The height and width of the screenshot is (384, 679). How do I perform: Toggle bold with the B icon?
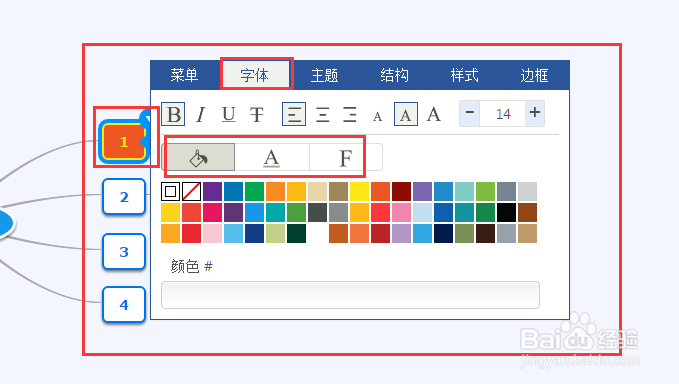173,114
